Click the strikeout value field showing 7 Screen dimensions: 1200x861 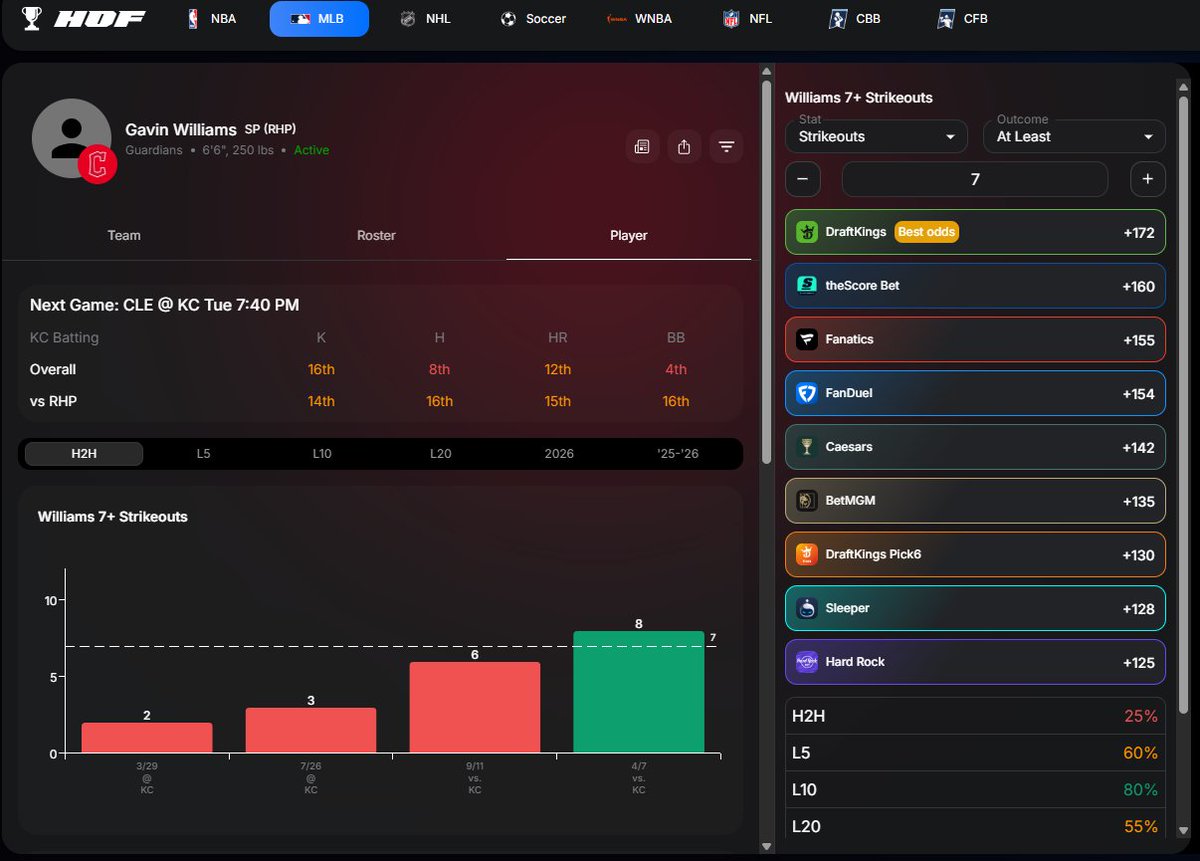(975, 179)
